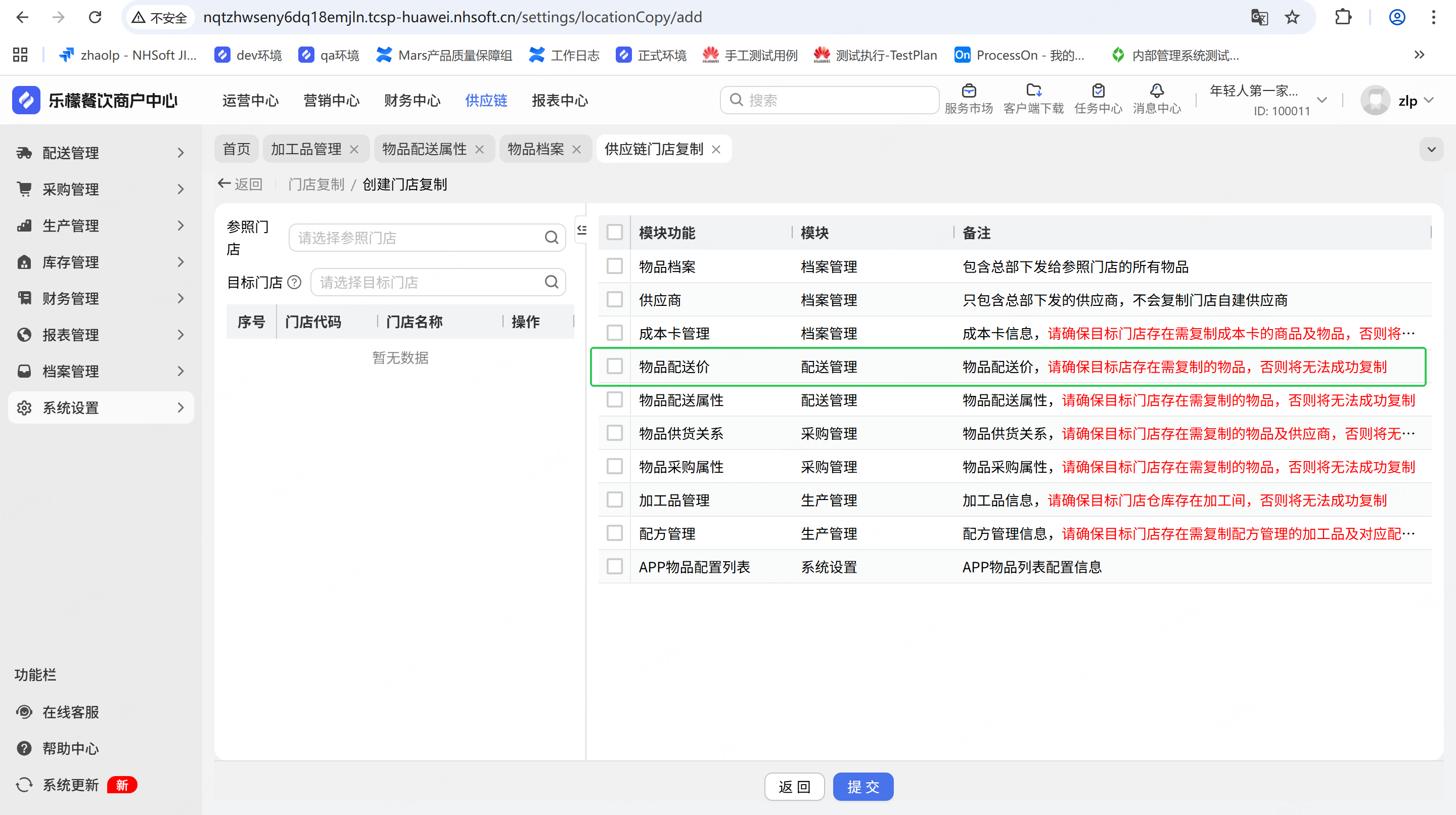
Task: Collapse the left panel with the toggle icon
Action: pyautogui.click(x=581, y=230)
